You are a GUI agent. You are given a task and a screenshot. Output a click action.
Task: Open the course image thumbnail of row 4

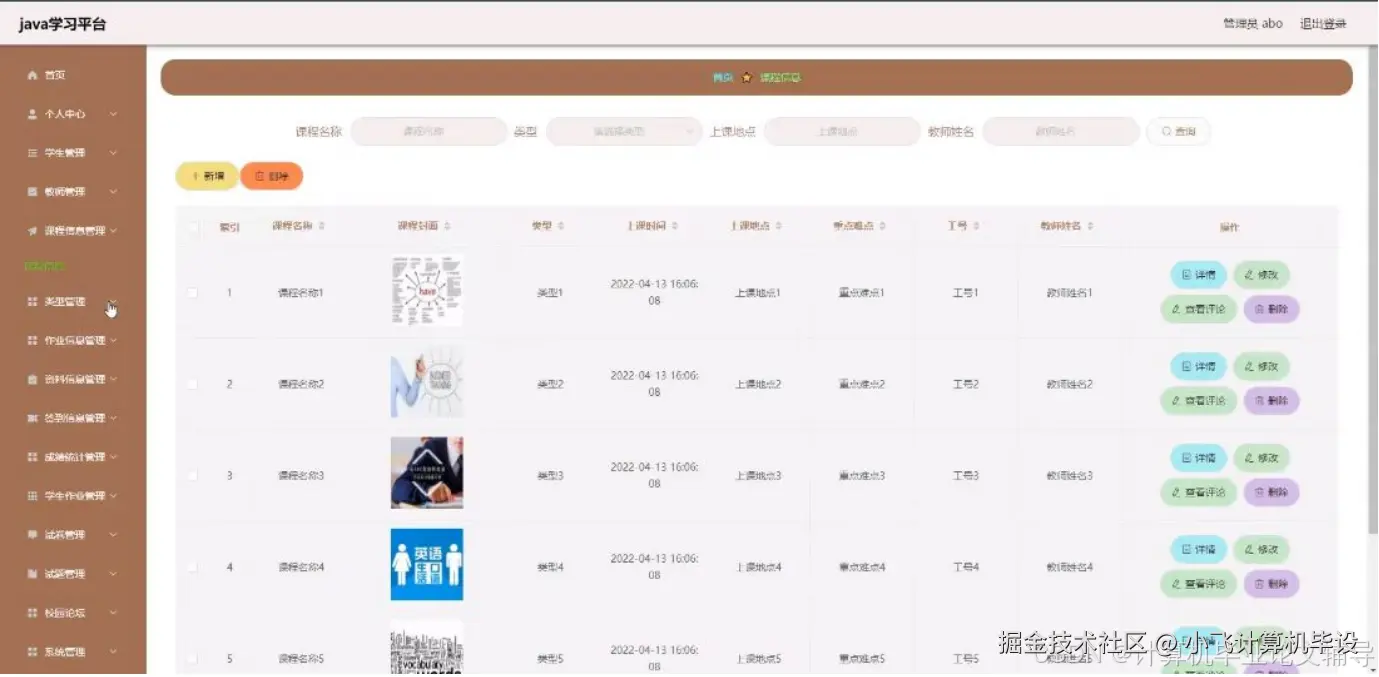(426, 564)
